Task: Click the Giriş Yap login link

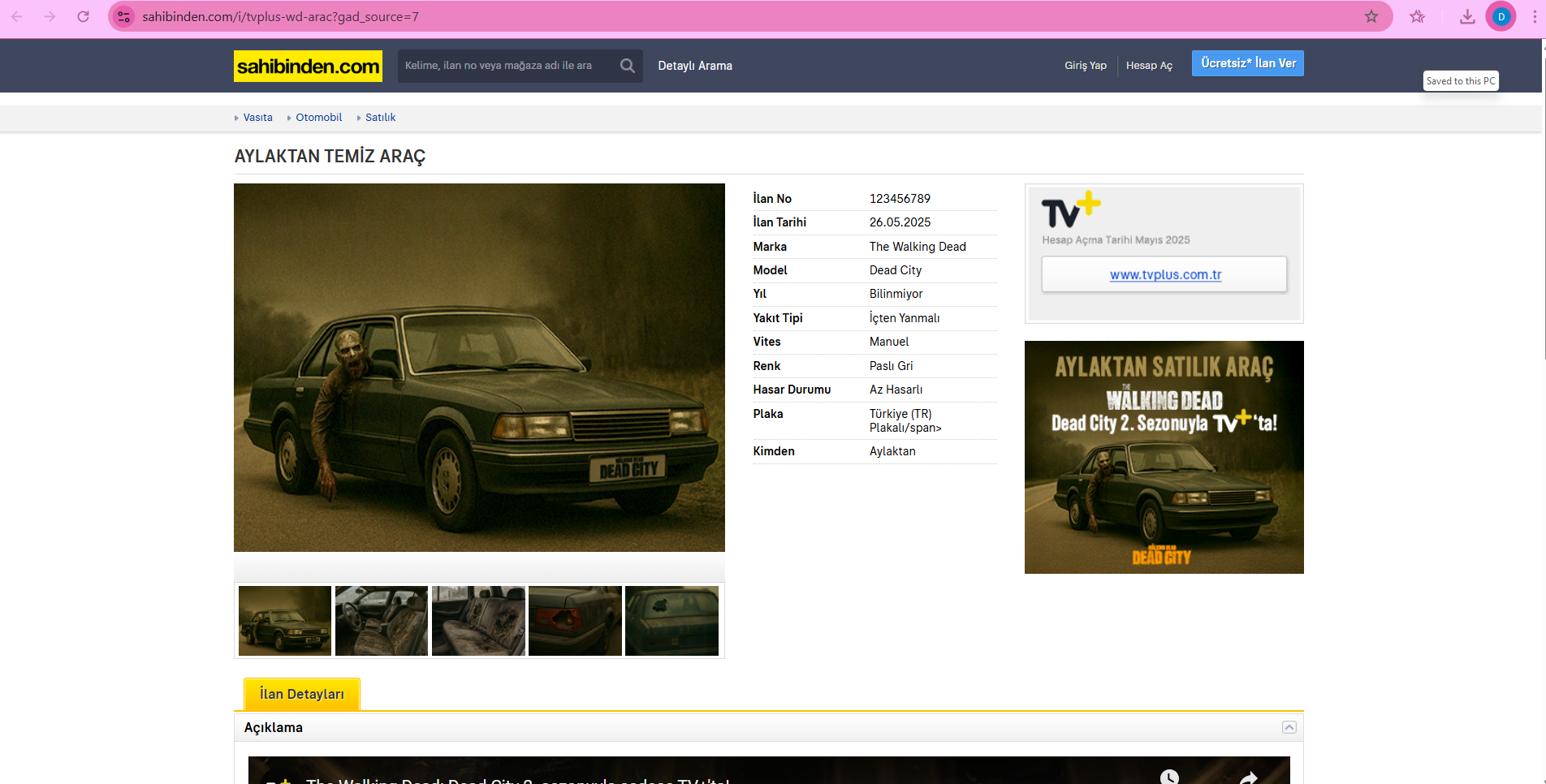Action: [x=1085, y=66]
